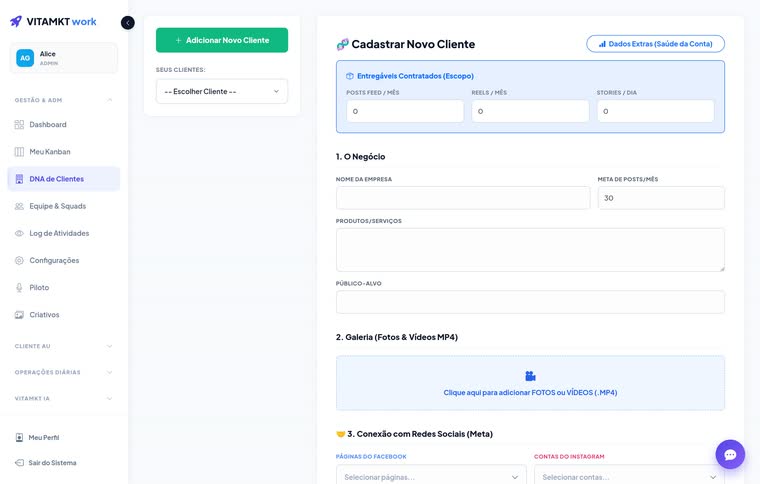Open Criativos from the sidebar
760x484 pixels.
pyautogui.click(x=63, y=314)
